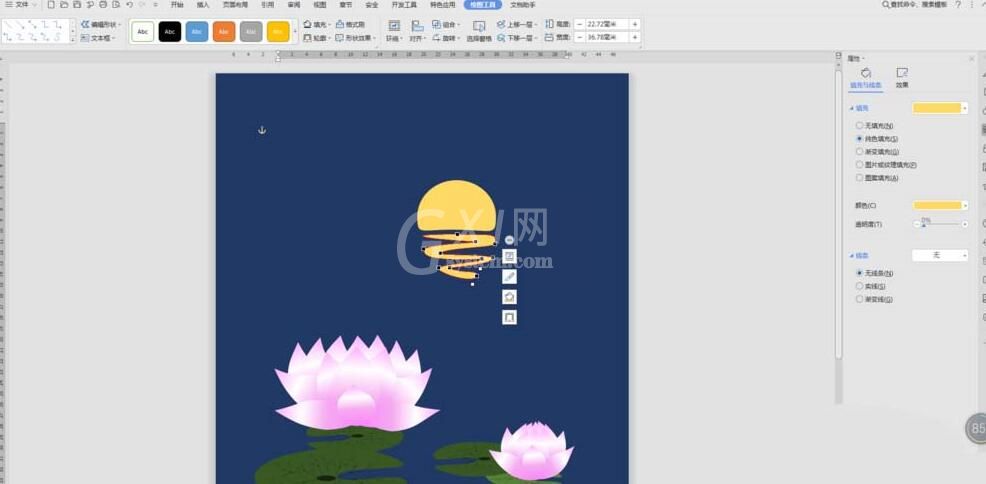Apply the orange Abc shape style
Screen dimensions: 986x484
(x=224, y=31)
